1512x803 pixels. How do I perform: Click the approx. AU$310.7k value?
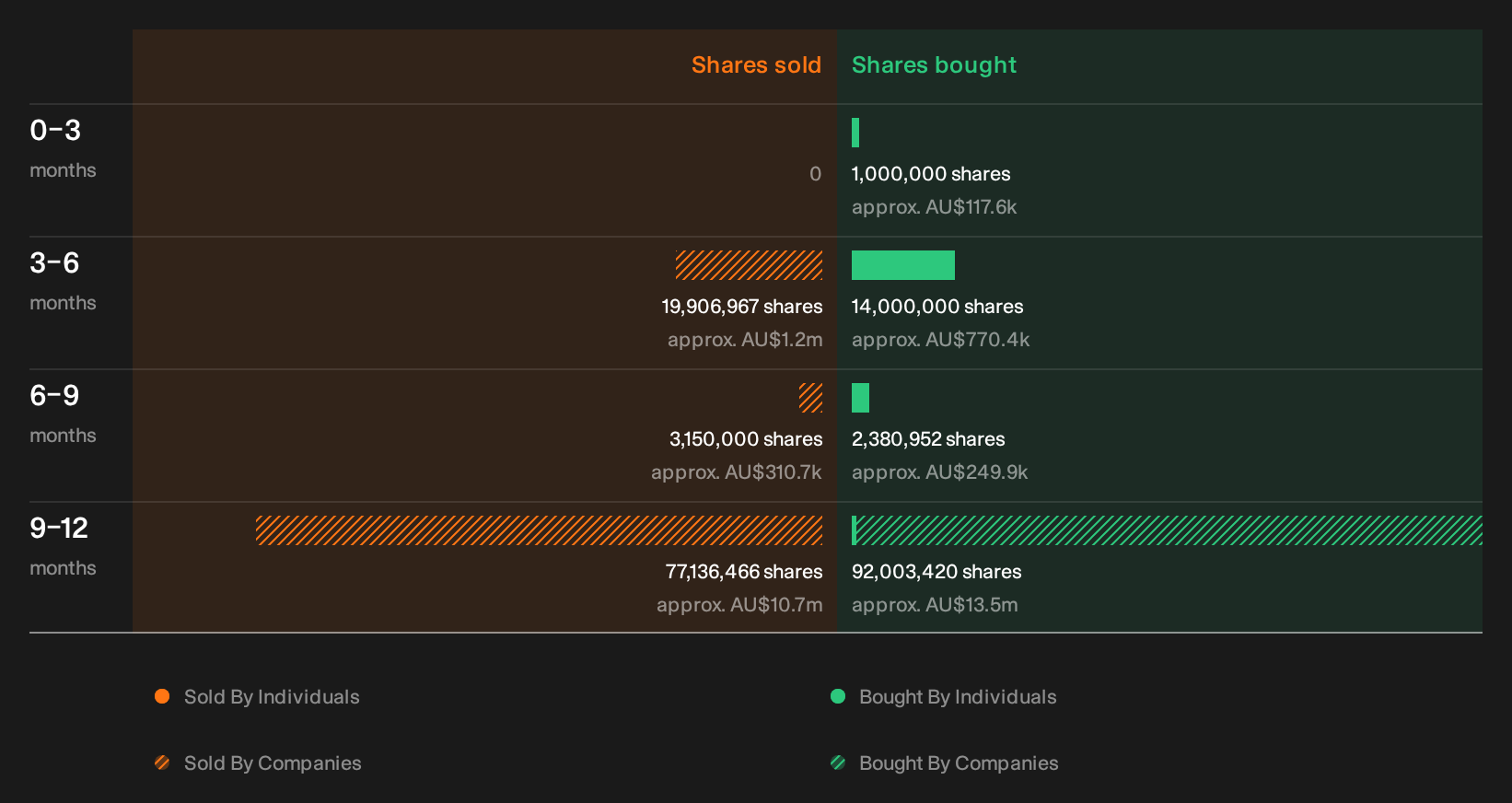pyautogui.click(x=737, y=472)
